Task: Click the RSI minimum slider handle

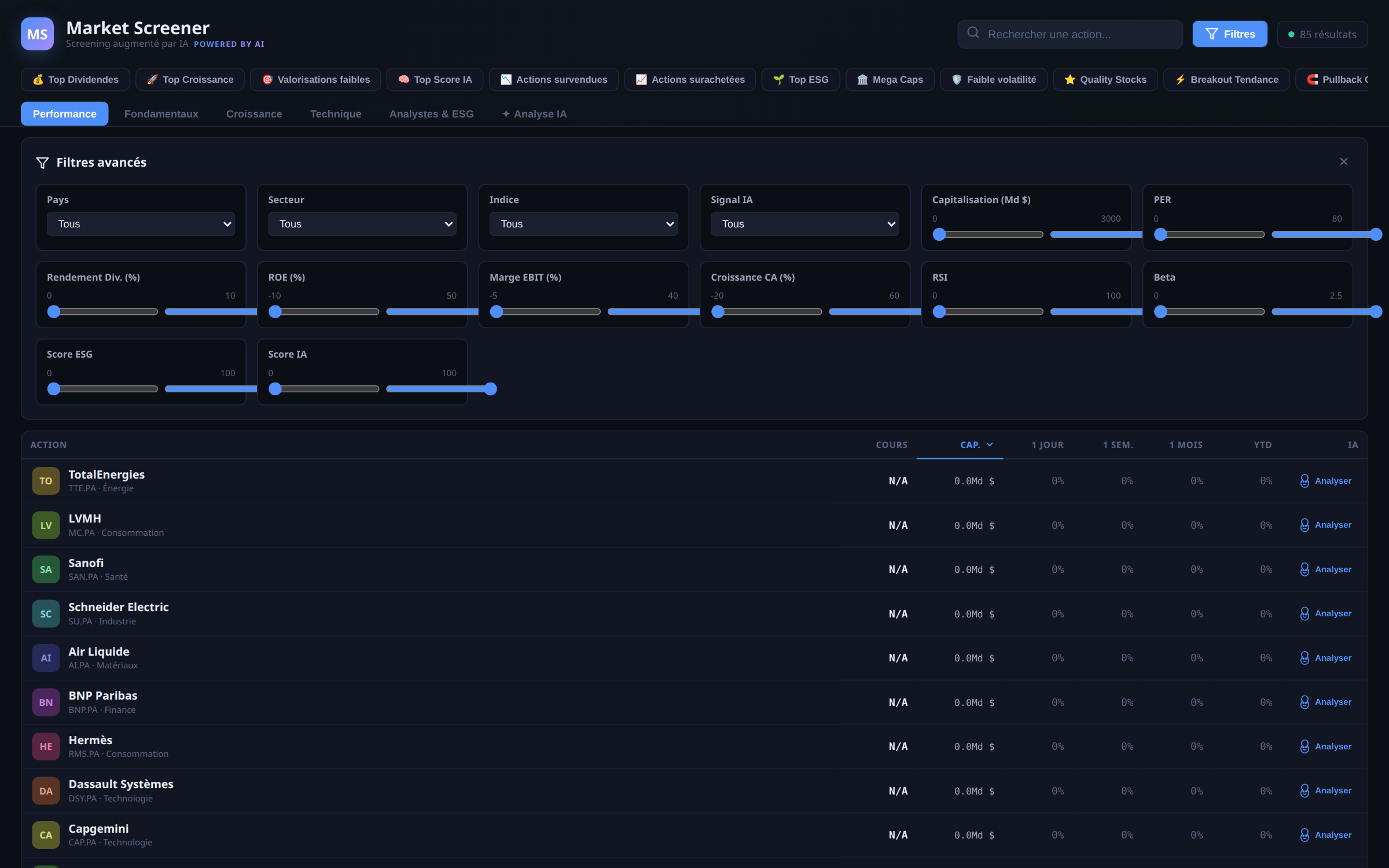Action: [939, 312]
